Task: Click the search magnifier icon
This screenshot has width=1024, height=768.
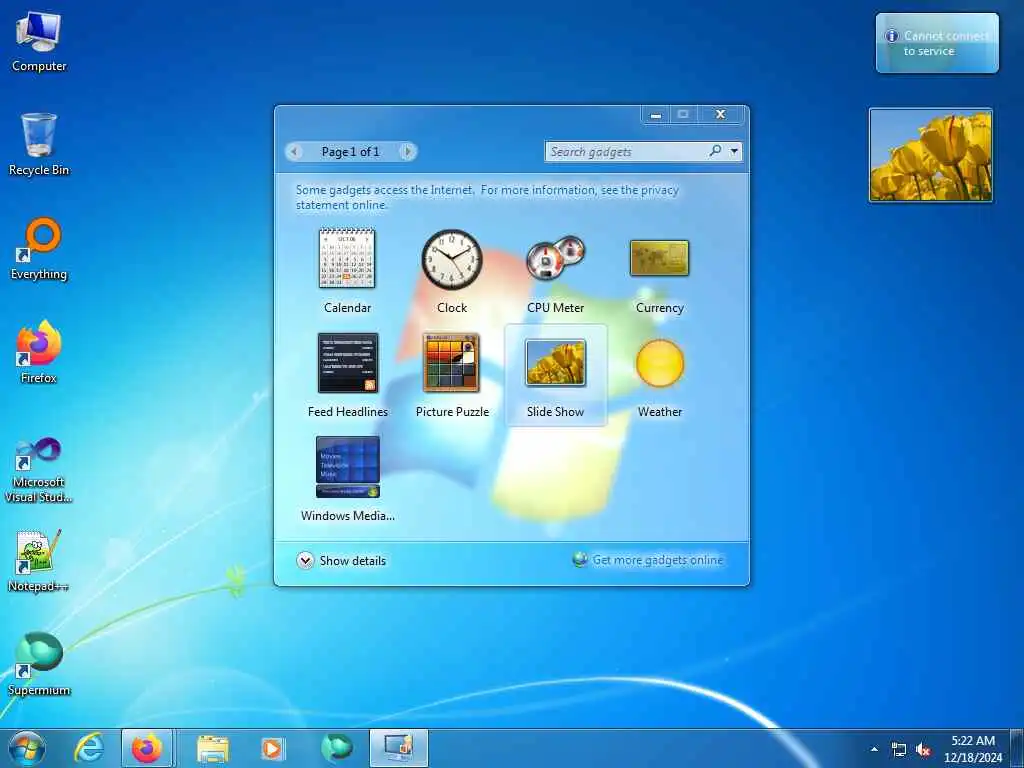Action: tap(716, 151)
